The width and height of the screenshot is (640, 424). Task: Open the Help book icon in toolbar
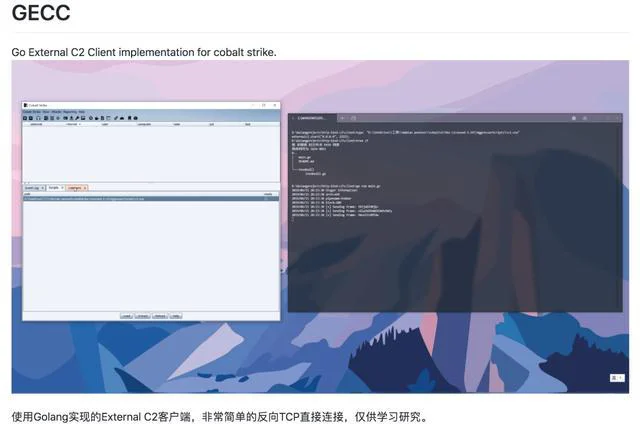(129, 118)
